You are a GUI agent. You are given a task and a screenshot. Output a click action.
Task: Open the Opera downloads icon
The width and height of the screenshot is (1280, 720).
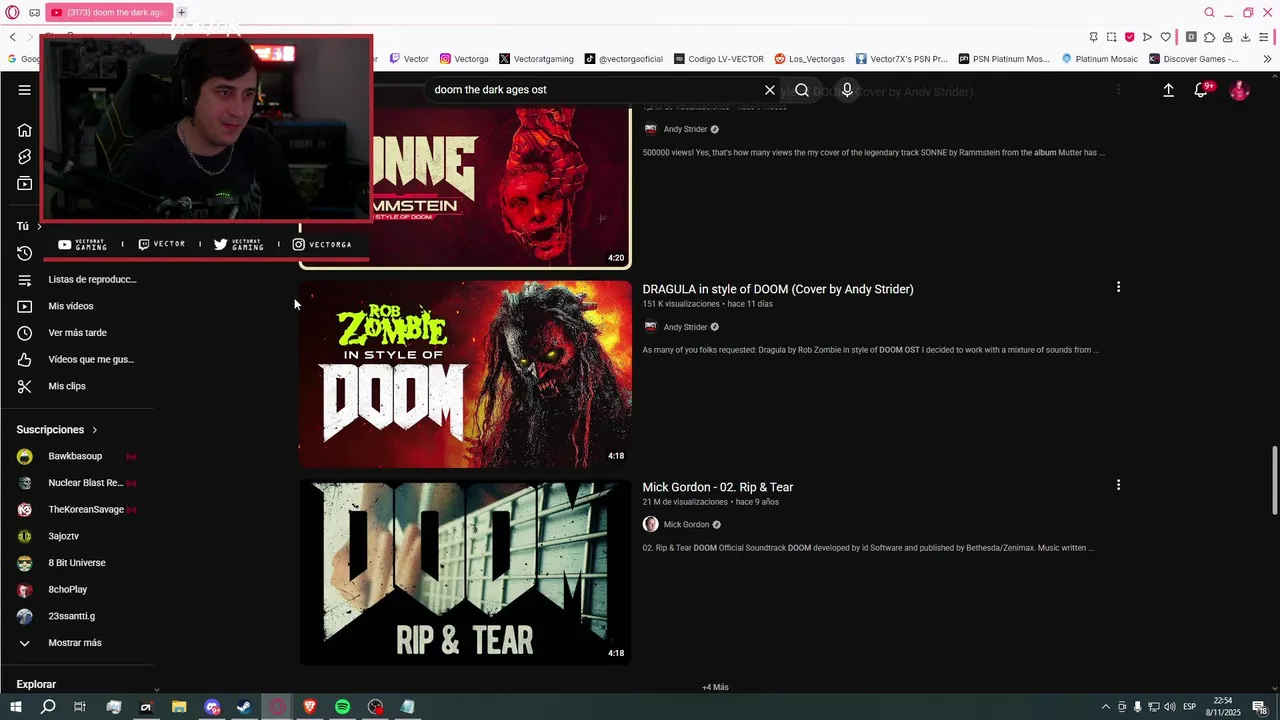(1245, 37)
